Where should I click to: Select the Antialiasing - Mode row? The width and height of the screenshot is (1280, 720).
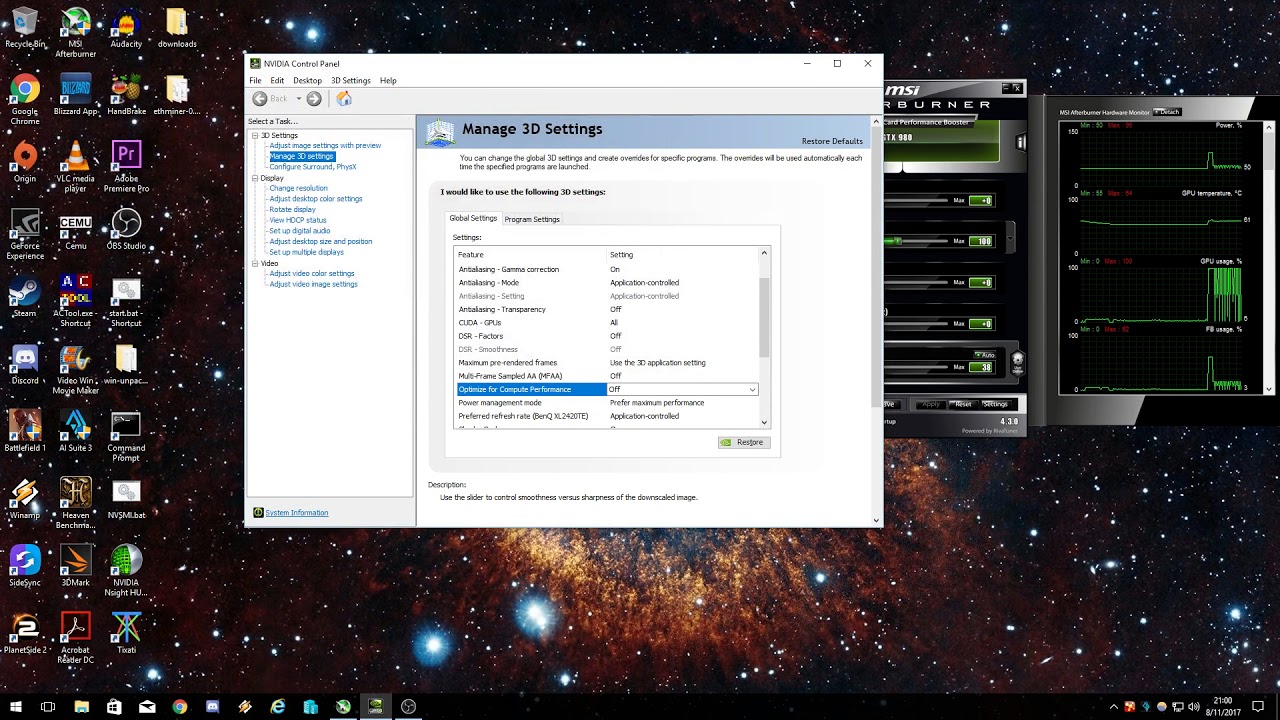[x=607, y=283]
